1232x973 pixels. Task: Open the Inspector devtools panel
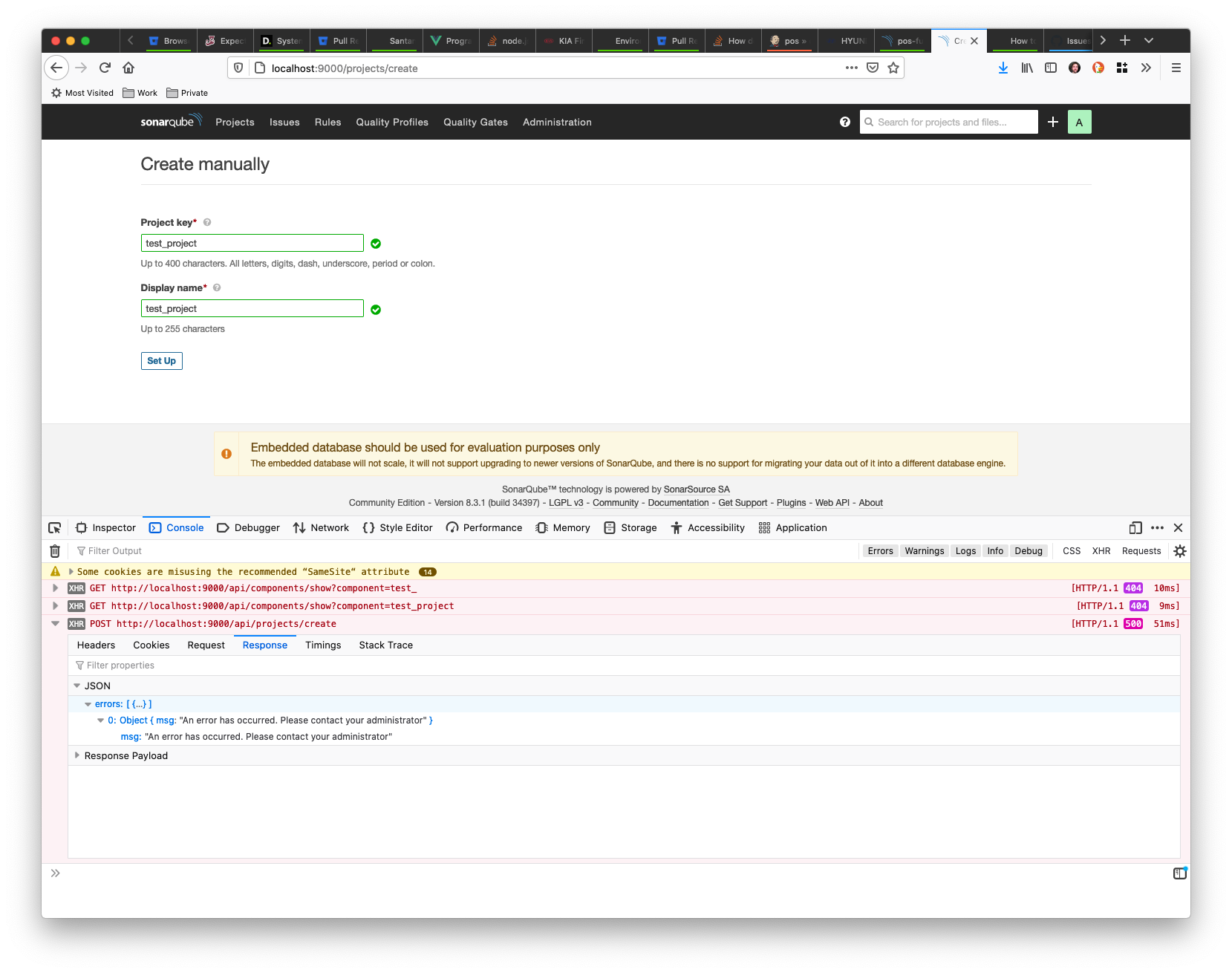point(106,528)
